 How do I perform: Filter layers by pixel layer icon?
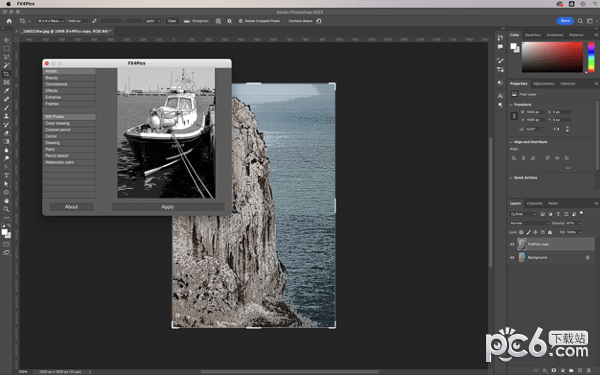[x=543, y=214]
